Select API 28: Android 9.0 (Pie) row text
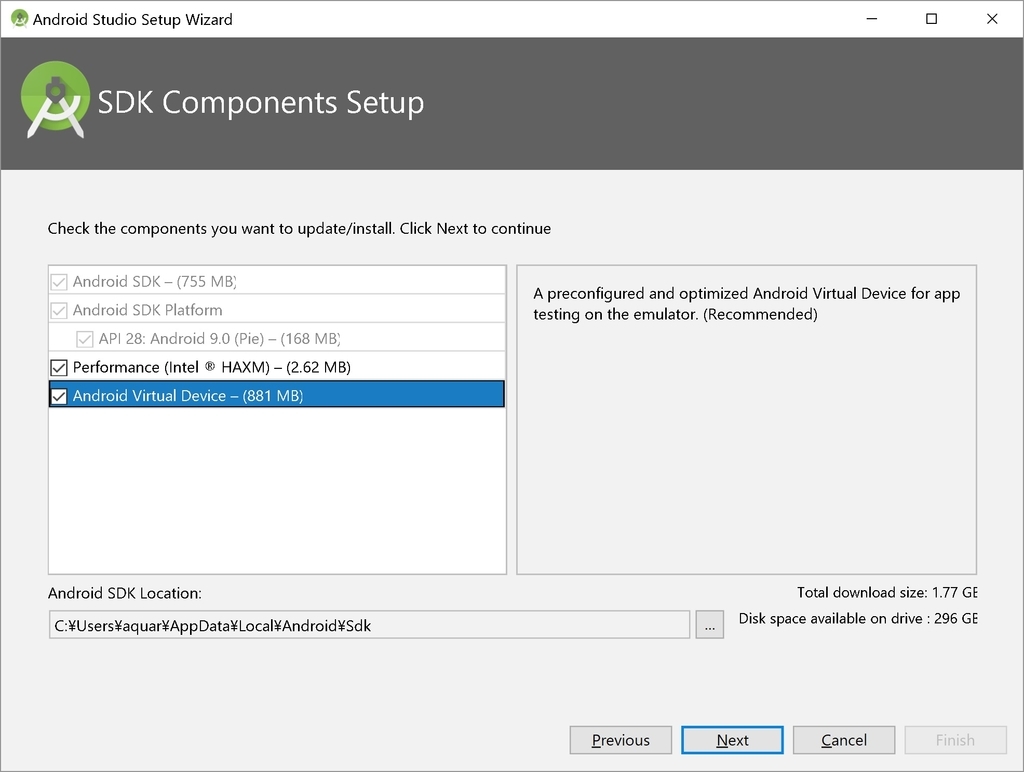The image size is (1024, 772). click(219, 339)
